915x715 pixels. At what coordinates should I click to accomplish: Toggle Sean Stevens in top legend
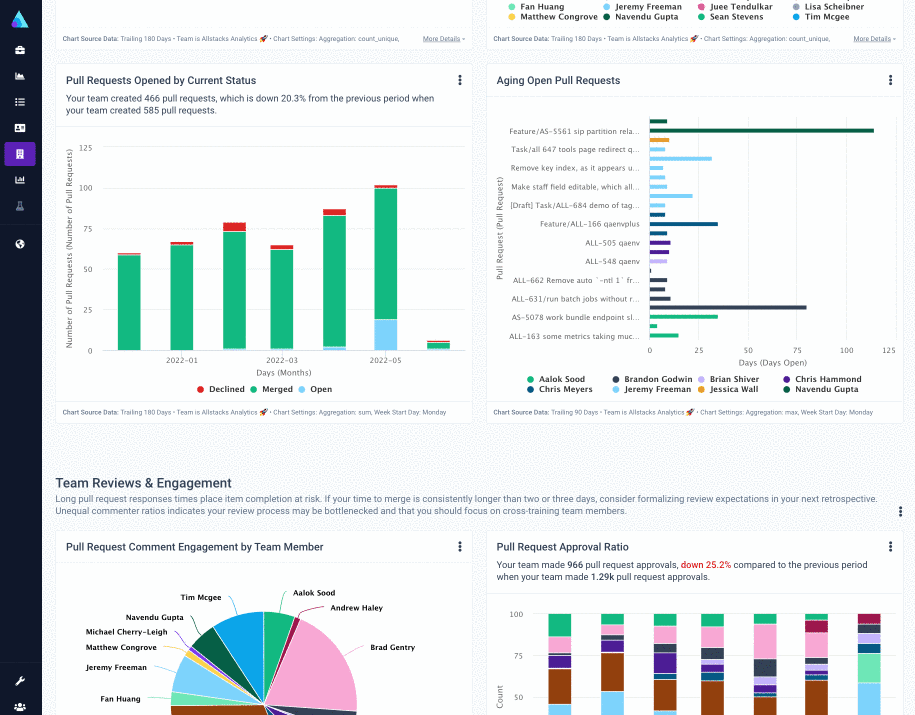click(731, 17)
